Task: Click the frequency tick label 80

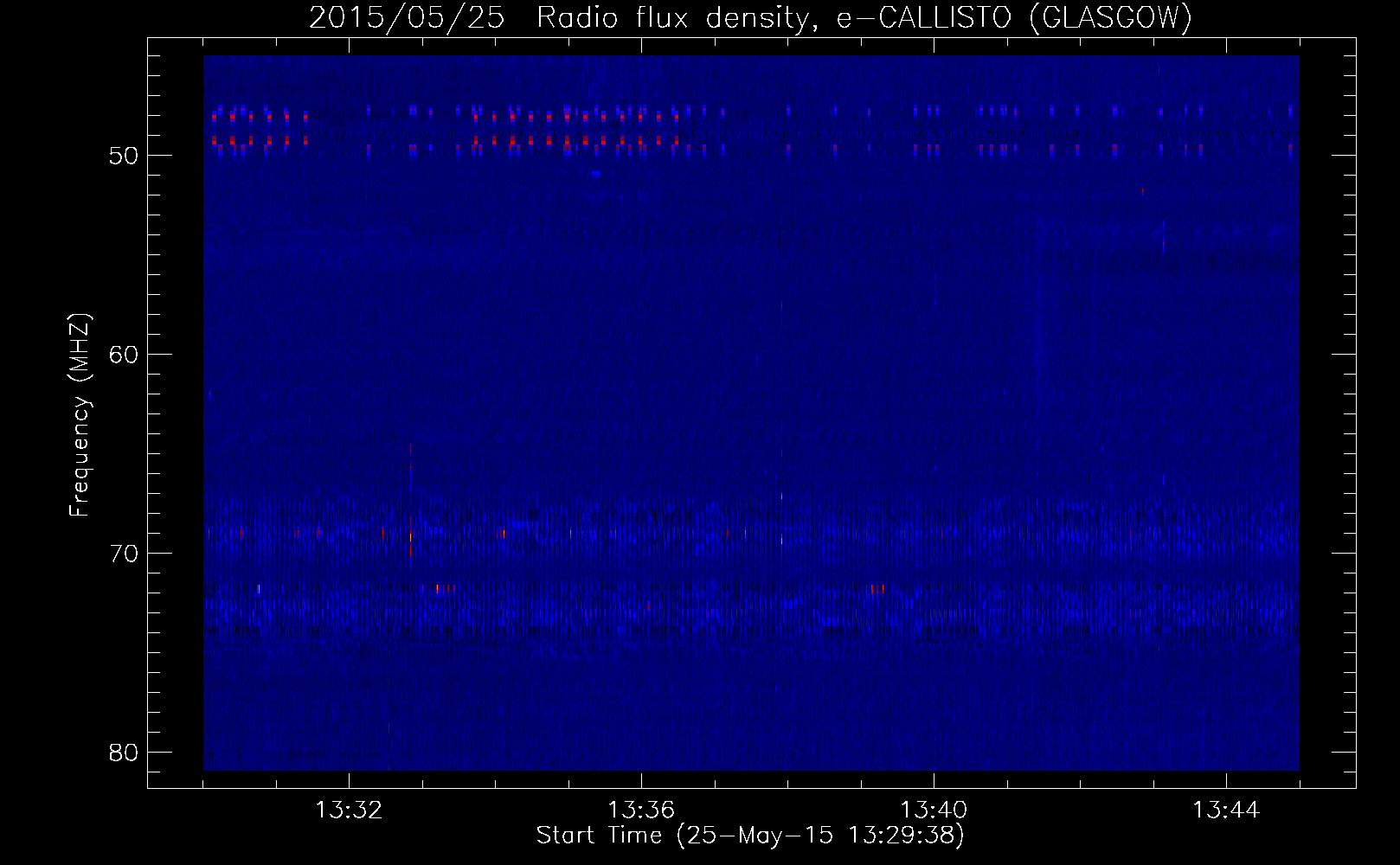Action: 124,753
